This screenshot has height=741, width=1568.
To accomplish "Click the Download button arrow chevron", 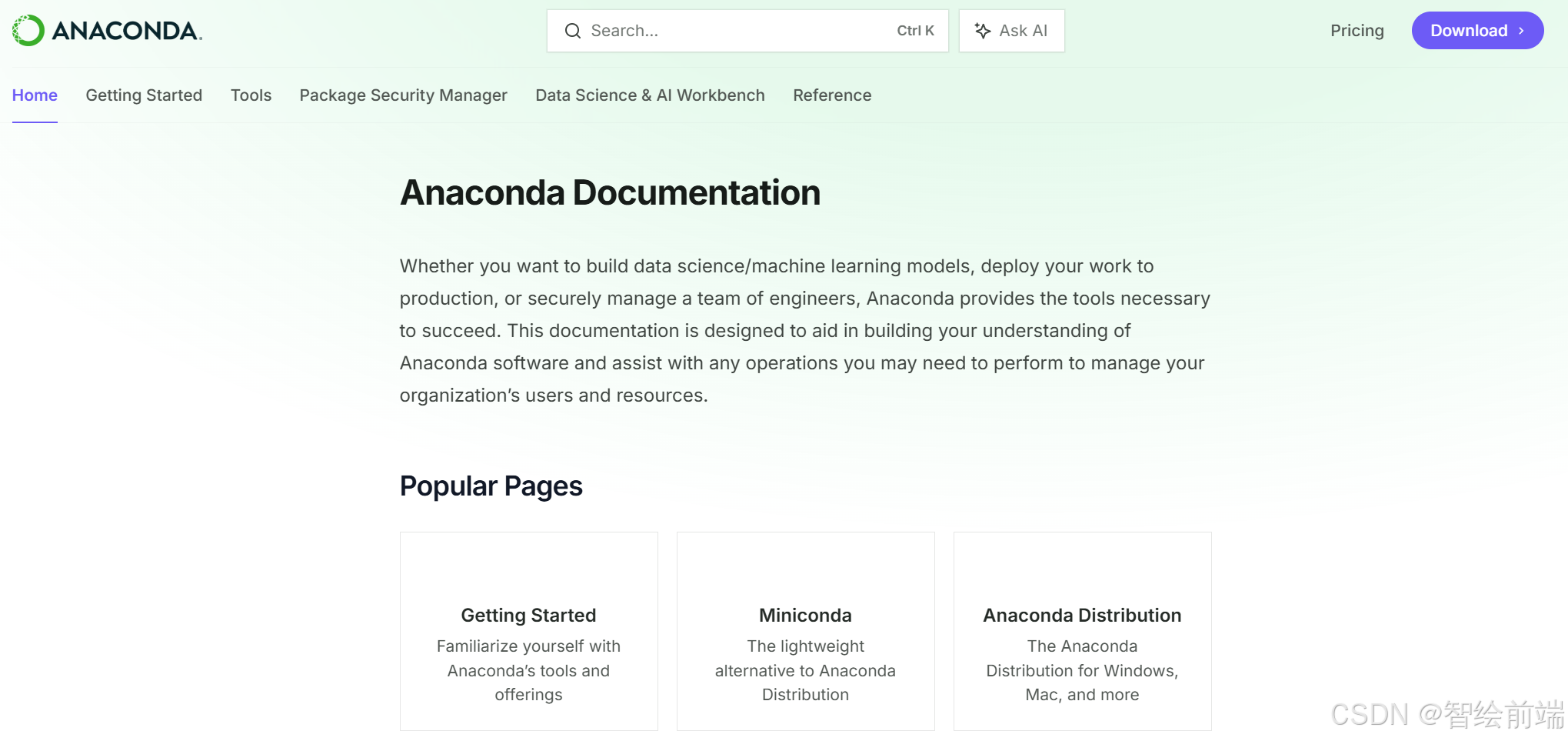I will [1521, 31].
